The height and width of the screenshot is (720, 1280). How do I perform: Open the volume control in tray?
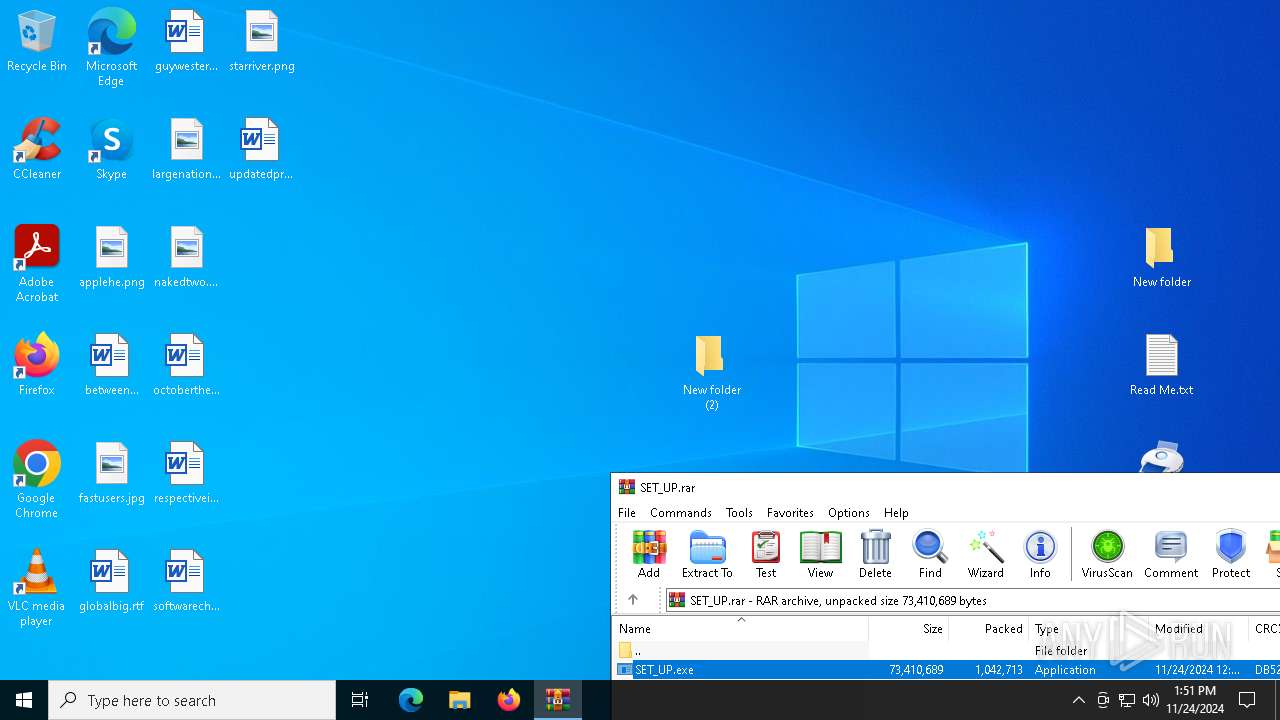(1151, 700)
